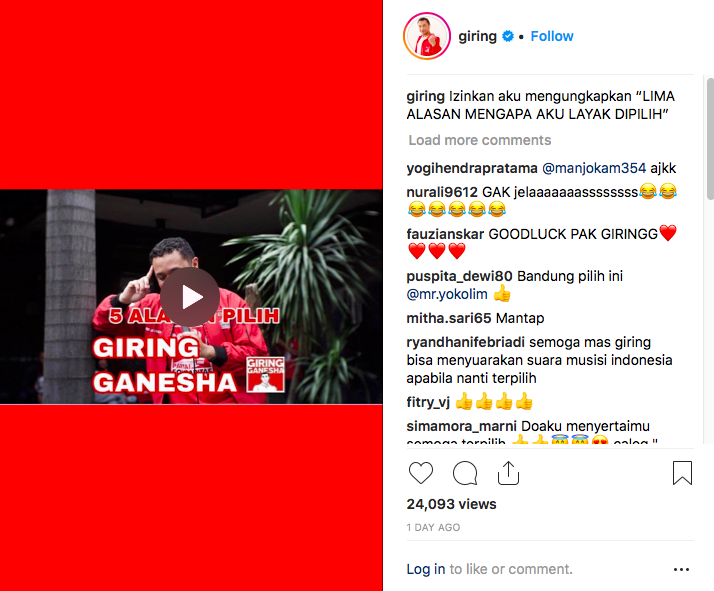Open giring username in header
714x591 pixels.
[x=477, y=36]
